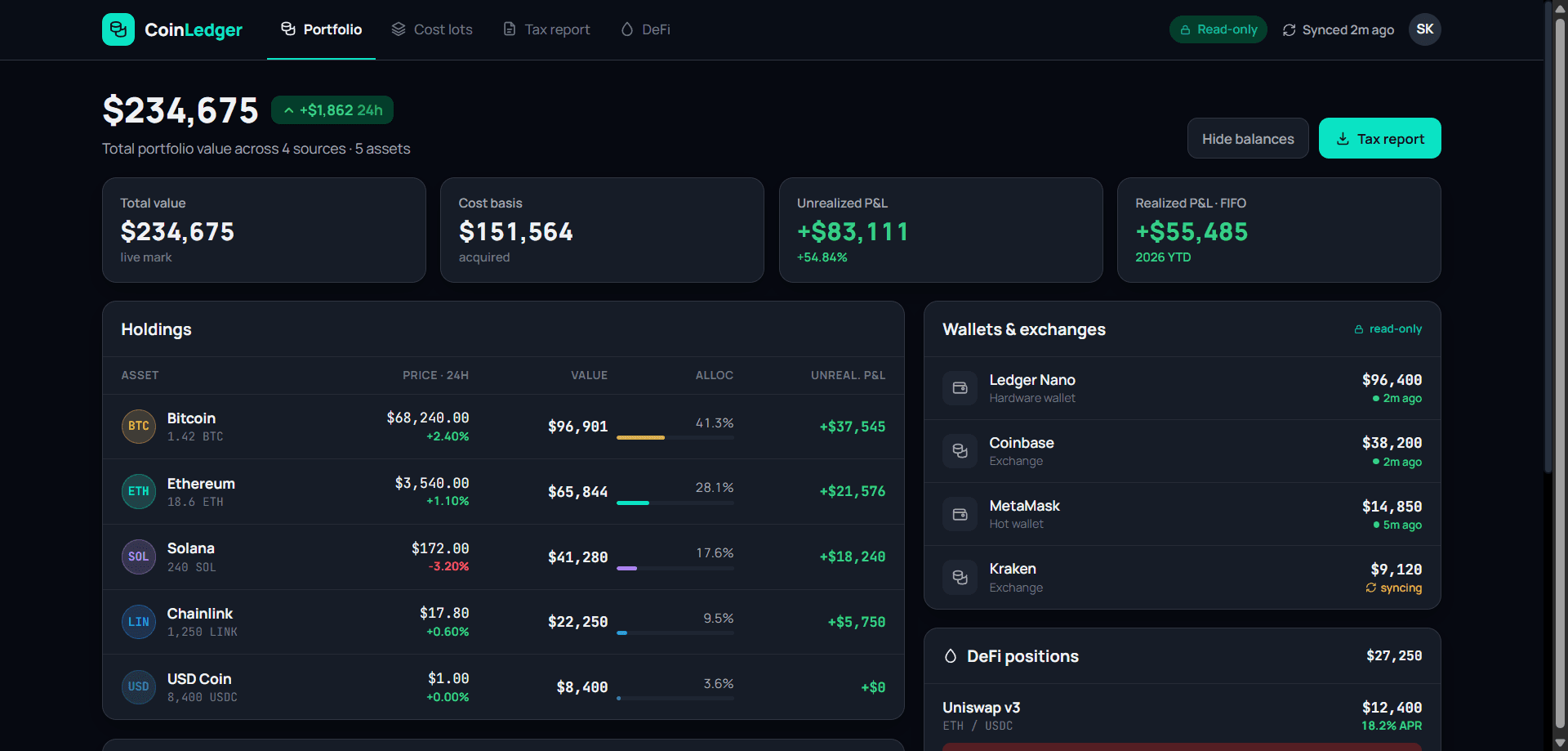
Task: Click the Coinbase exchange icon
Action: (960, 451)
